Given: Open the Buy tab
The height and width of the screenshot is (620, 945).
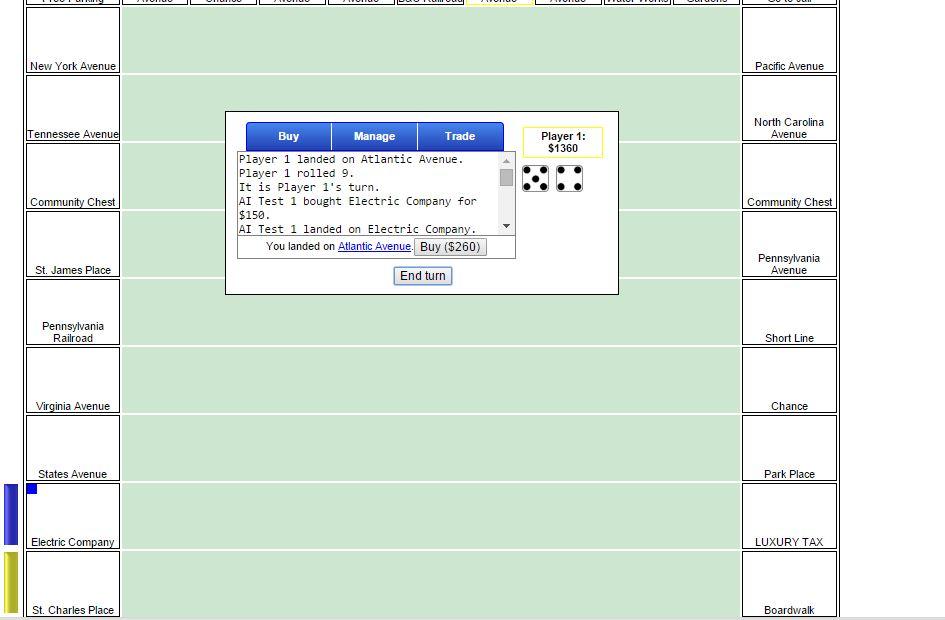Looking at the screenshot, I should (x=289, y=136).
